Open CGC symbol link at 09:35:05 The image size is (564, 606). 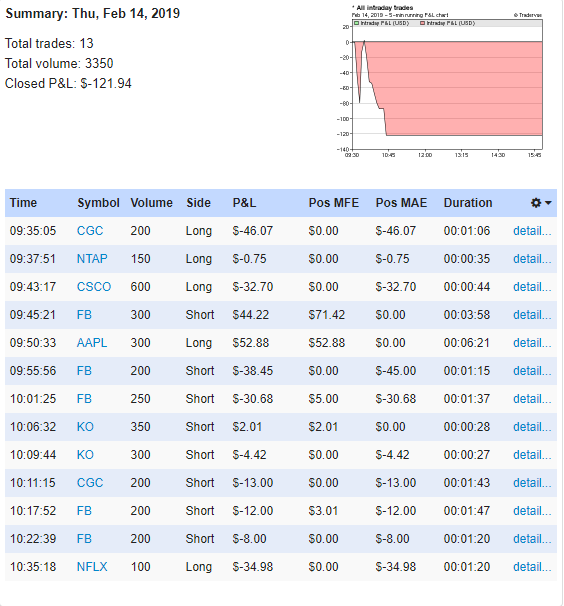point(90,231)
